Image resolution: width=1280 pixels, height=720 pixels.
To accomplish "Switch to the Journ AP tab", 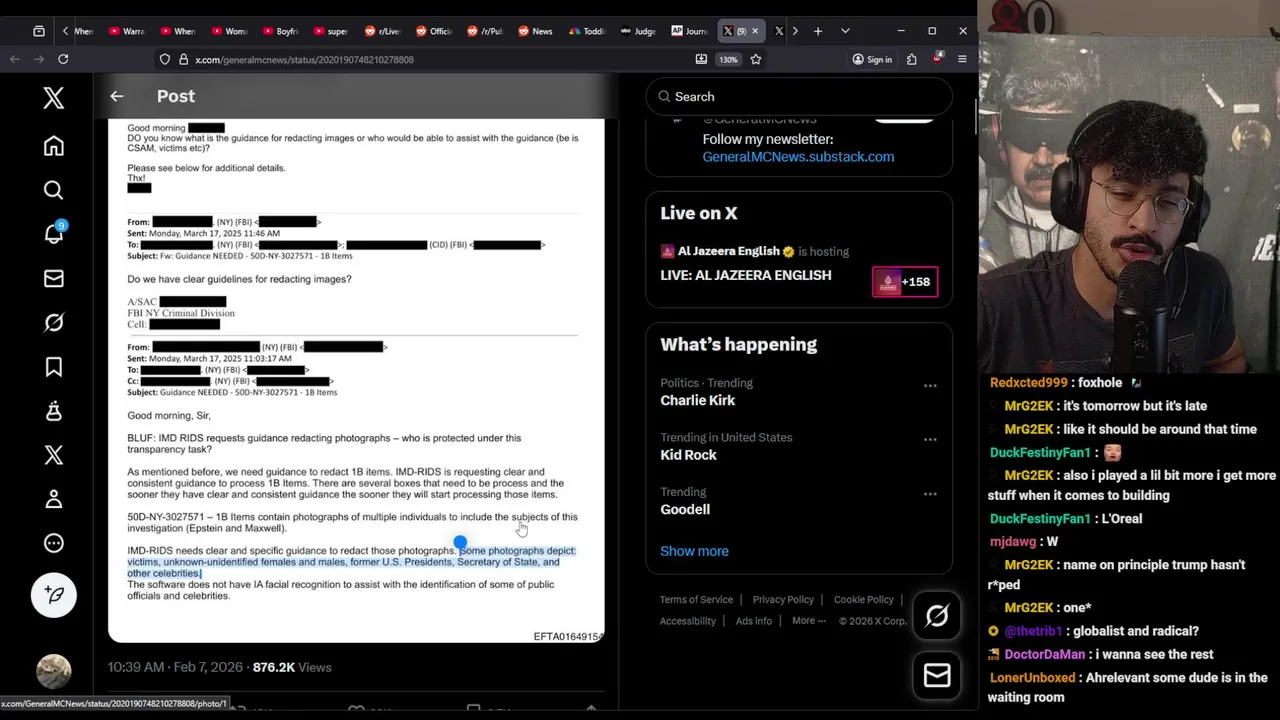I will (689, 31).
